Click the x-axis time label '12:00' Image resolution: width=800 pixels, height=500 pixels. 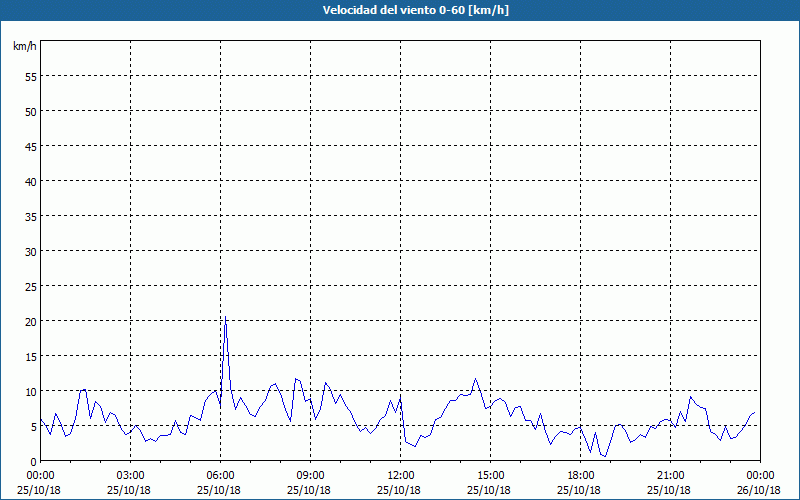click(x=401, y=476)
